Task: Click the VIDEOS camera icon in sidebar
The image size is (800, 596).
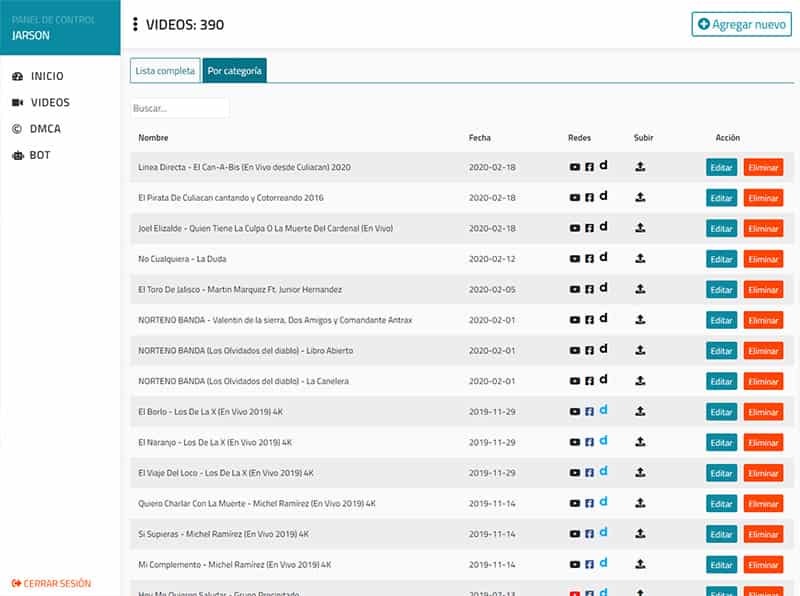Action: click(20, 102)
